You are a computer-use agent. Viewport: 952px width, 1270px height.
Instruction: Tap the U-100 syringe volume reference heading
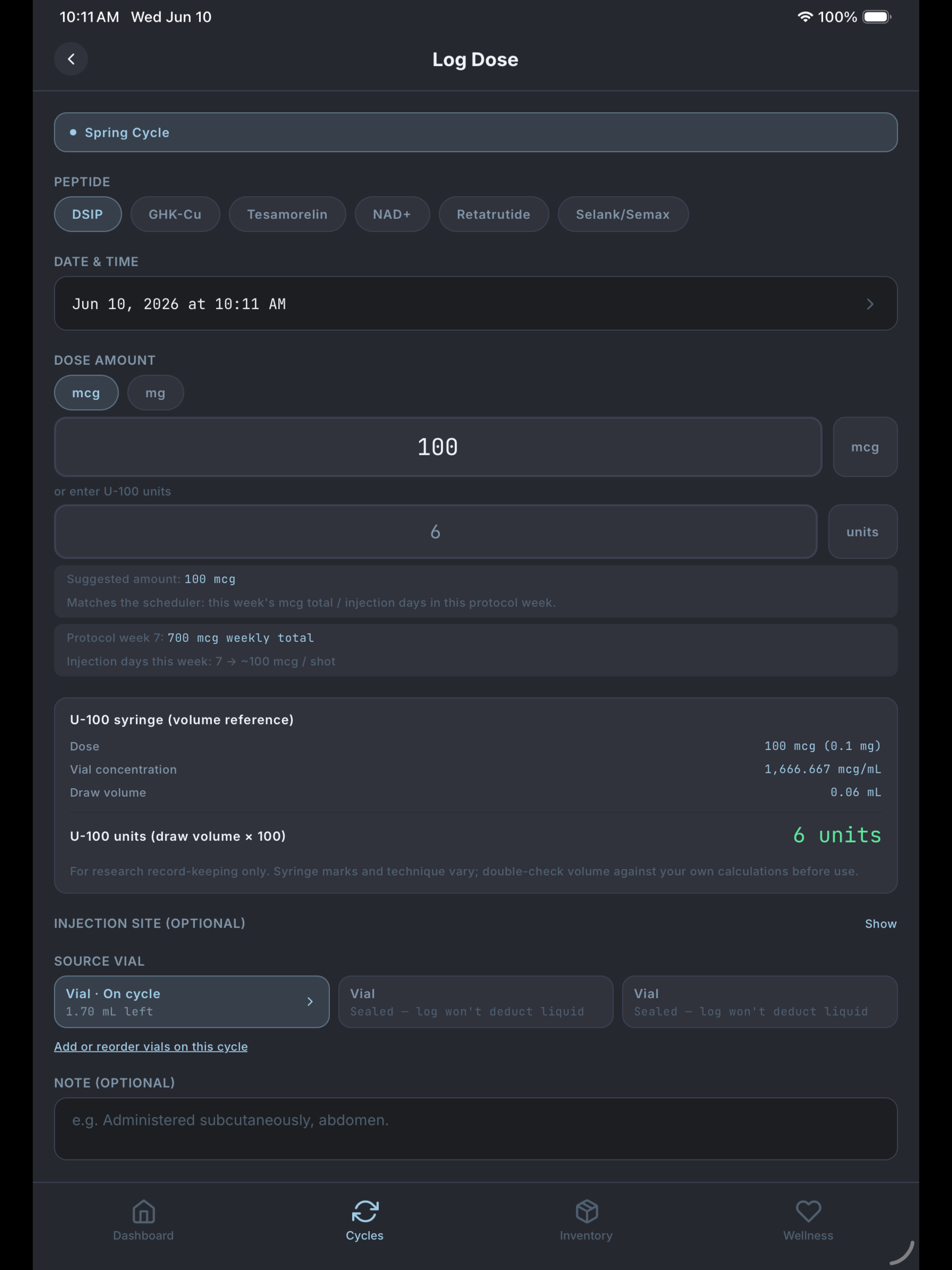click(x=182, y=720)
